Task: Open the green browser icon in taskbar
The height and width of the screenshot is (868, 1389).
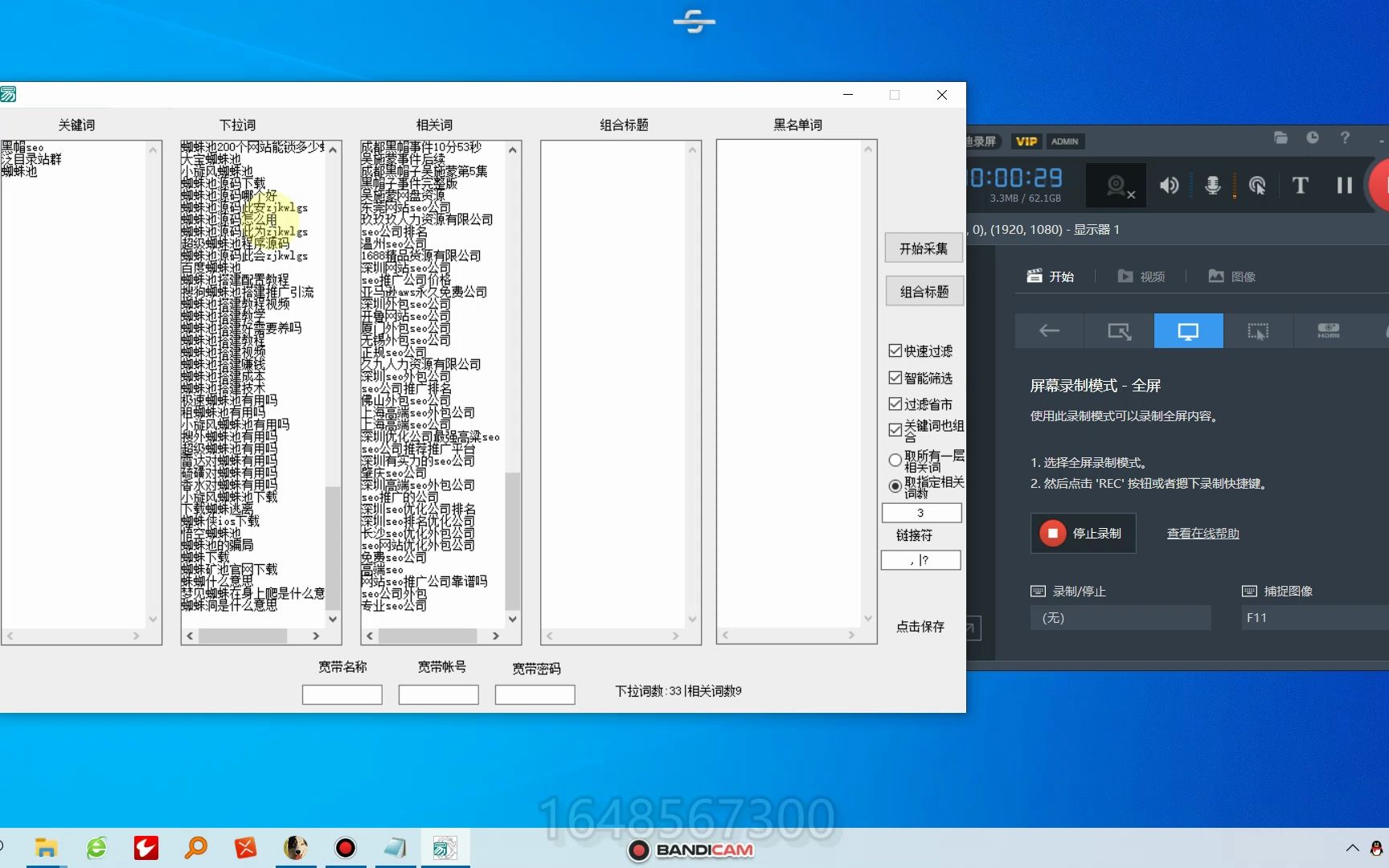Action: [96, 848]
